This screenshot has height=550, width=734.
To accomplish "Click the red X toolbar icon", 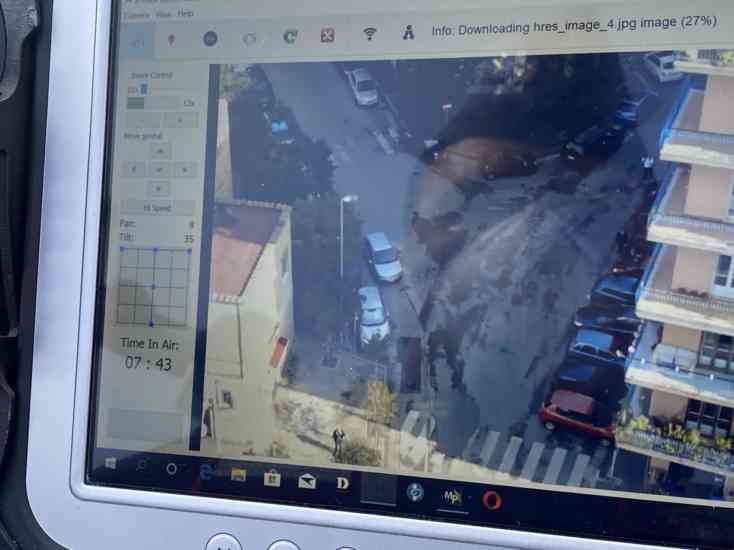I will point(327,35).
